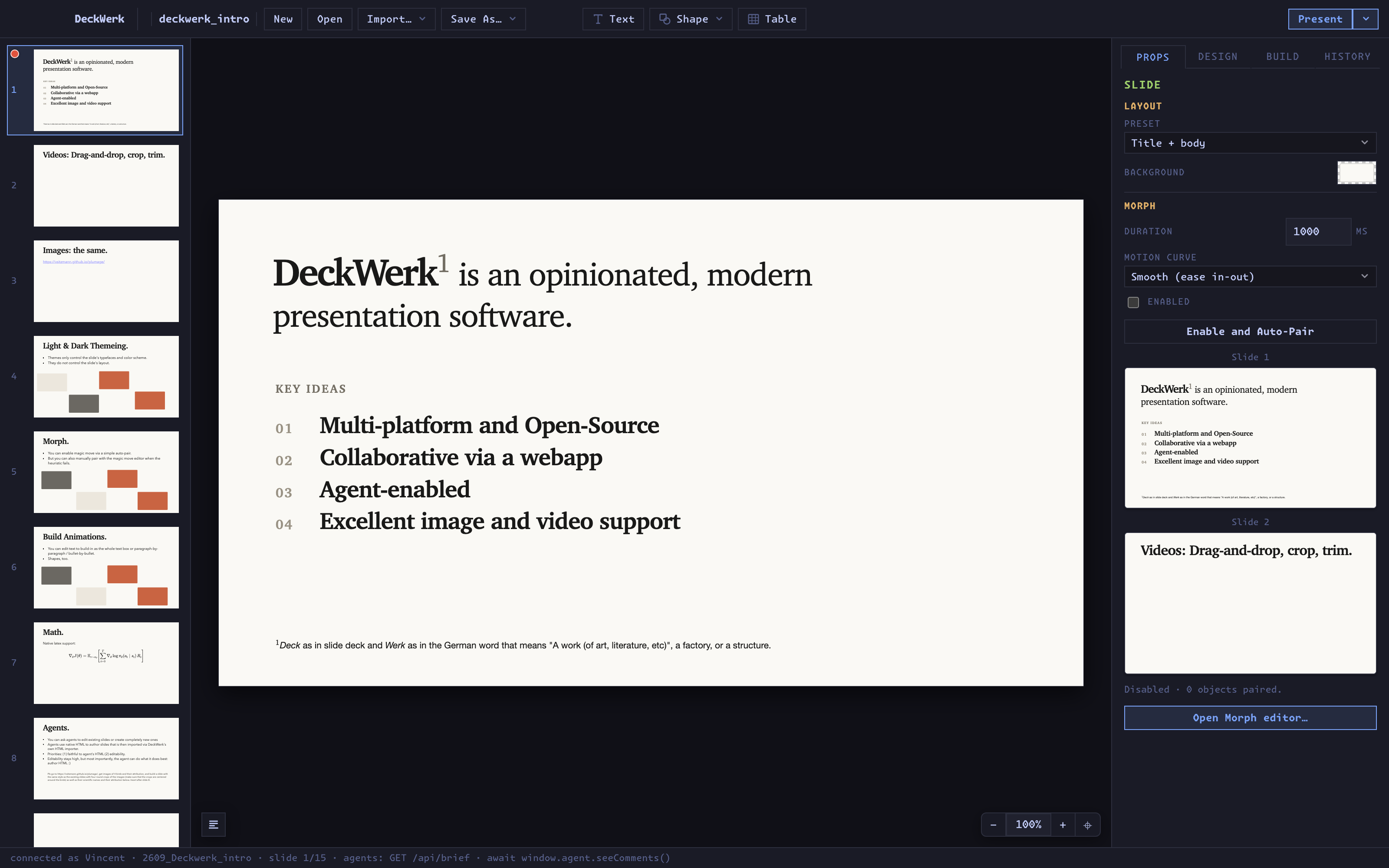Click the New button
The height and width of the screenshot is (868, 1389).
283,19
